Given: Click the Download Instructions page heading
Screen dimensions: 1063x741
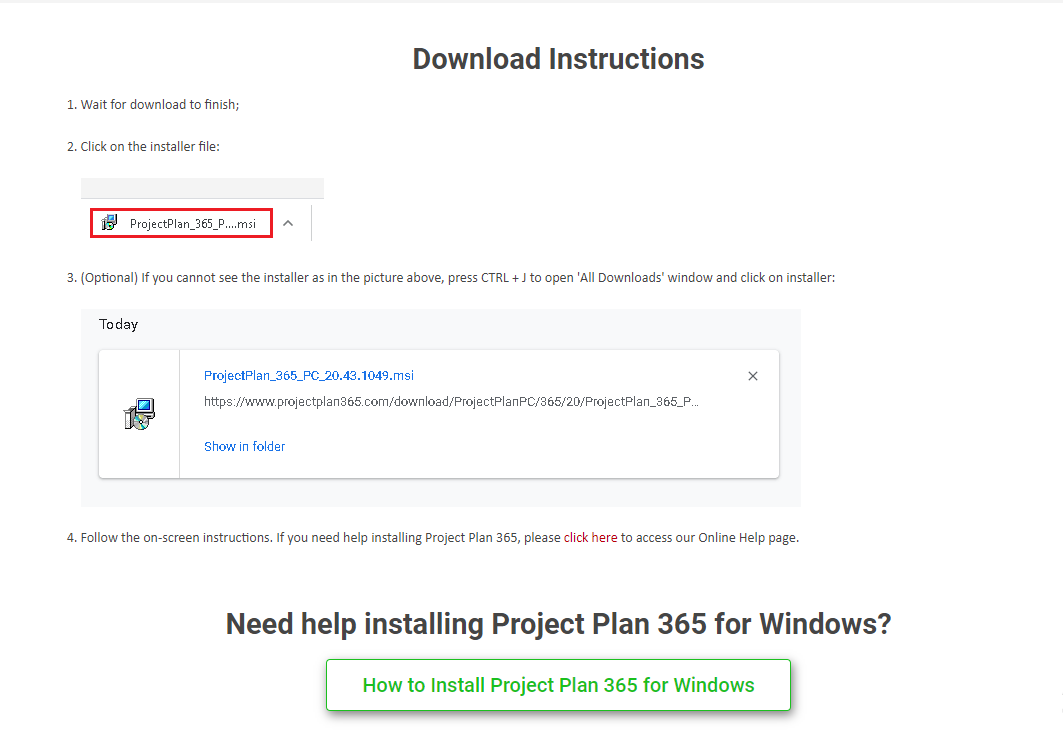Looking at the screenshot, I should (557, 59).
